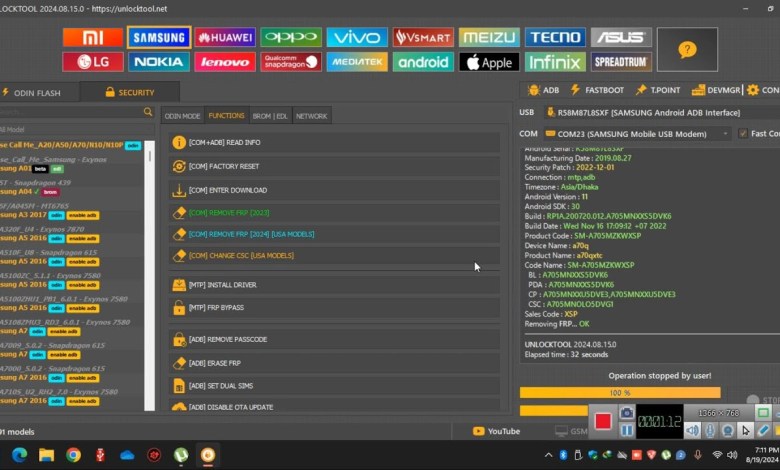The image size is (780, 470).
Task: Select the Huawei brand icon
Action: (225, 38)
